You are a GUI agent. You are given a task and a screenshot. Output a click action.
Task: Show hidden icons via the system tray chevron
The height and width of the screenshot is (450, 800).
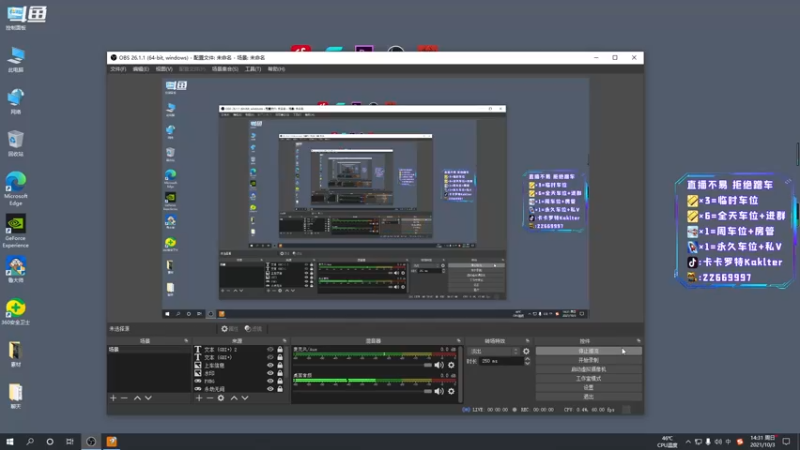pyautogui.click(x=688, y=442)
